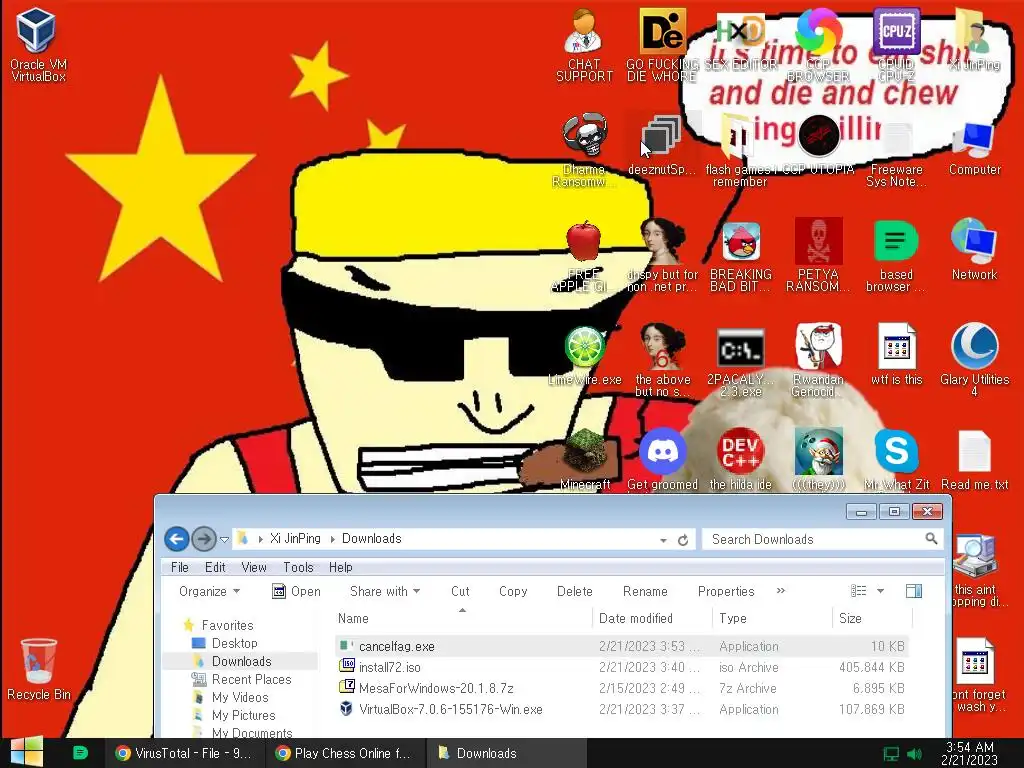The width and height of the screenshot is (1024, 768).
Task: Open the recent locations dropdown arrow
Action: pos(224,539)
